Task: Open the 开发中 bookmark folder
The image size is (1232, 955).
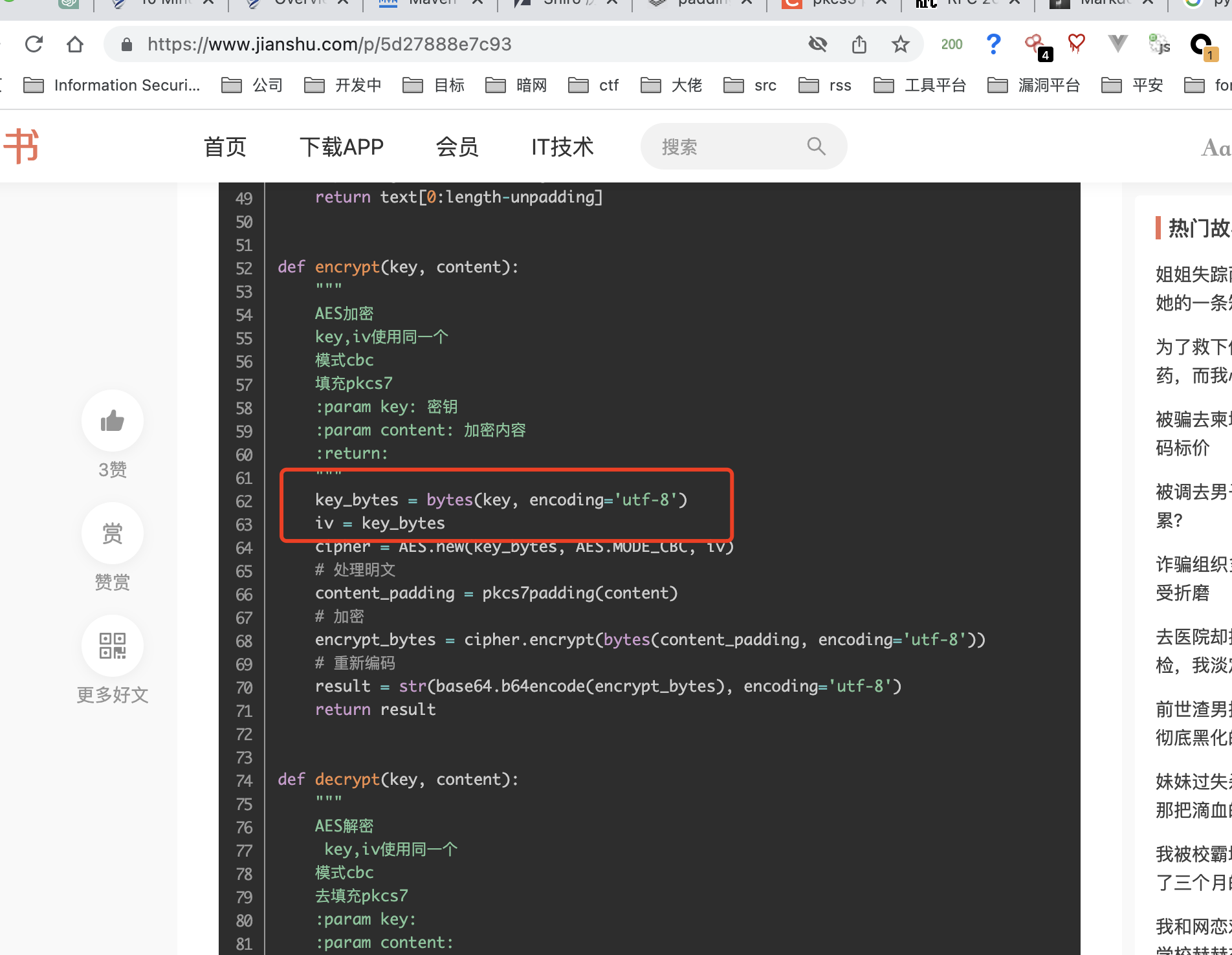Action: click(343, 85)
